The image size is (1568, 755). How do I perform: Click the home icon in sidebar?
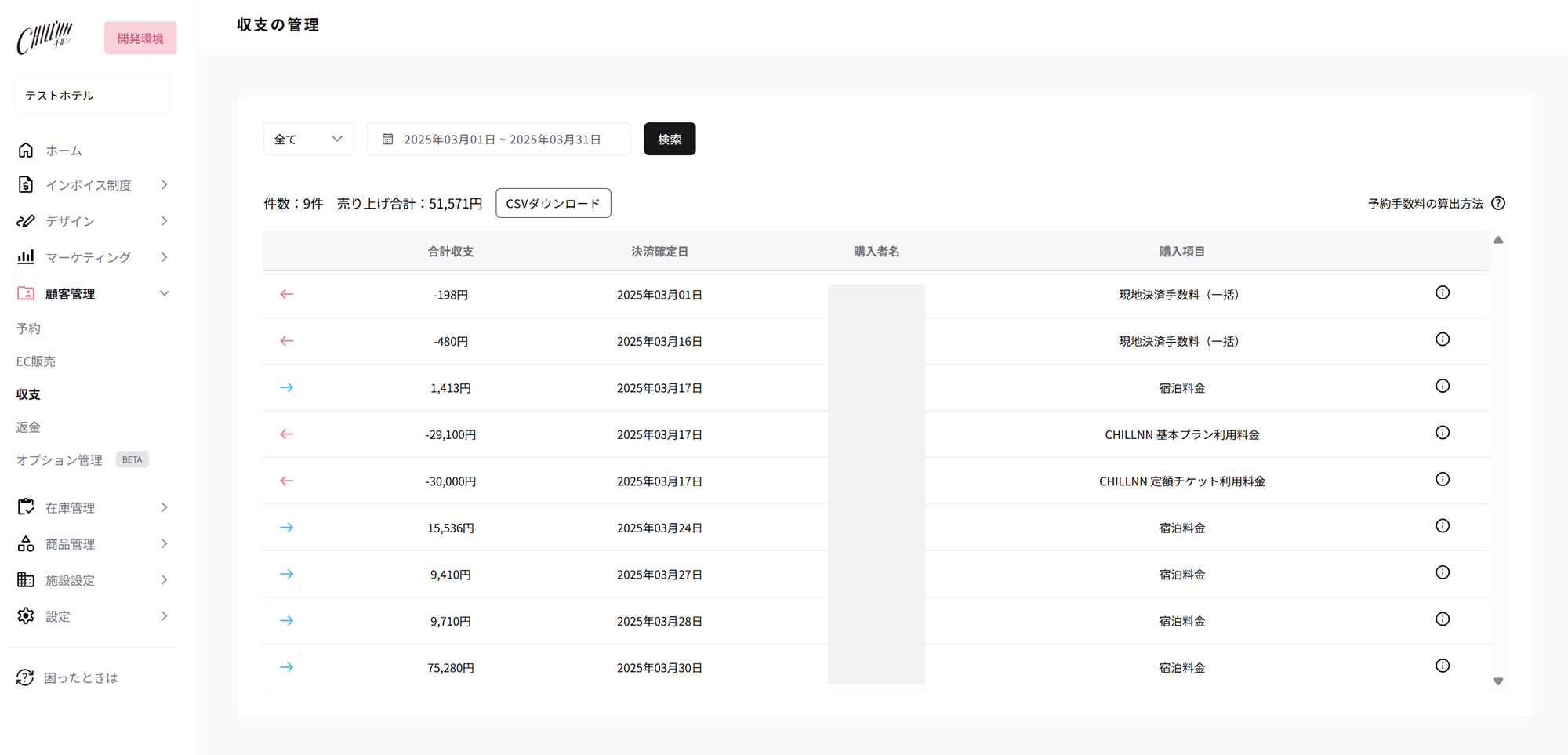[x=26, y=150]
